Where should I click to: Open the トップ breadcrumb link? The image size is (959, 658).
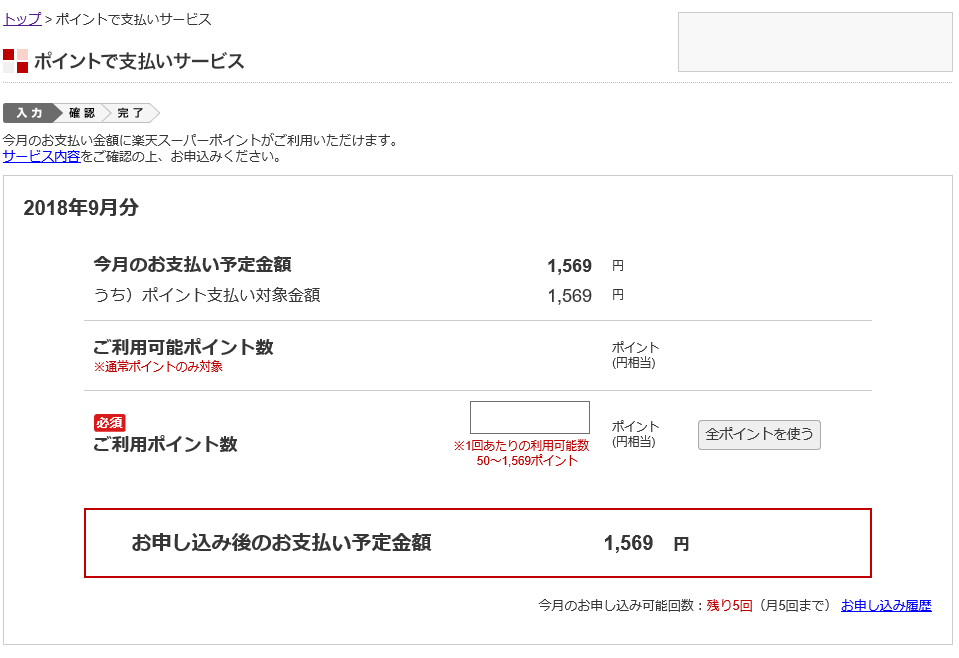point(21,18)
